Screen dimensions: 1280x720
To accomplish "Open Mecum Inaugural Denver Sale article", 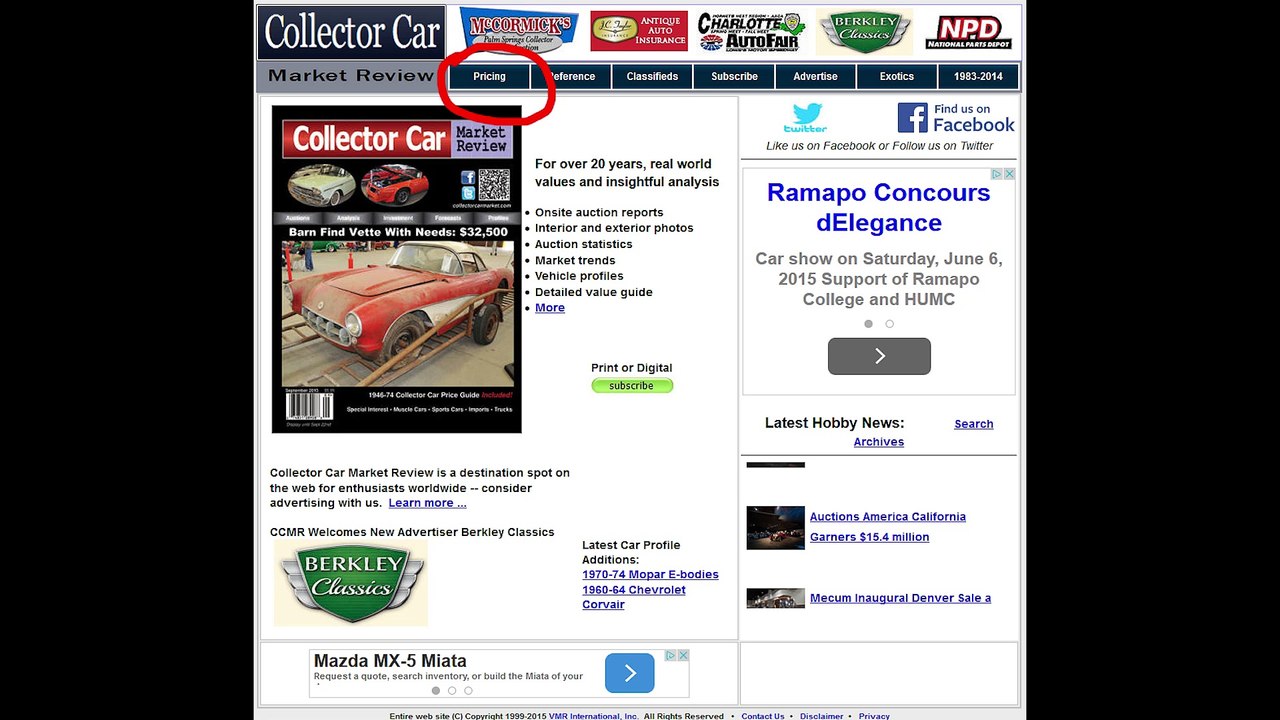I will pos(900,598).
